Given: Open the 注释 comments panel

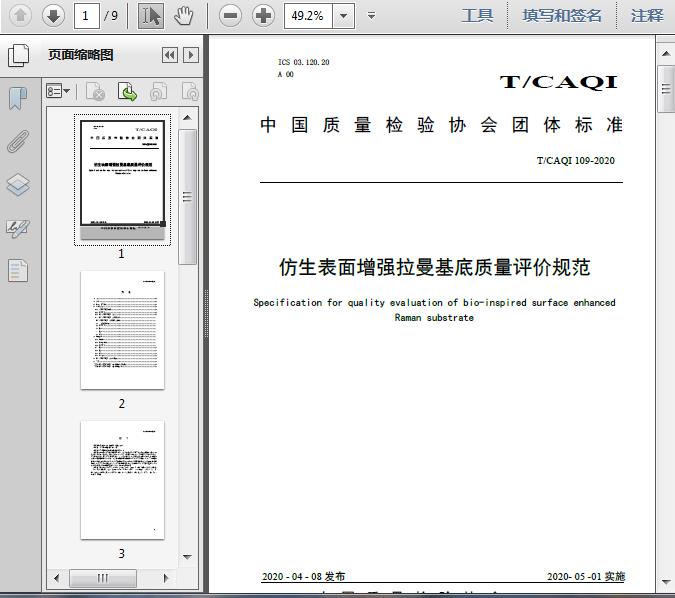Looking at the screenshot, I should pos(647,15).
